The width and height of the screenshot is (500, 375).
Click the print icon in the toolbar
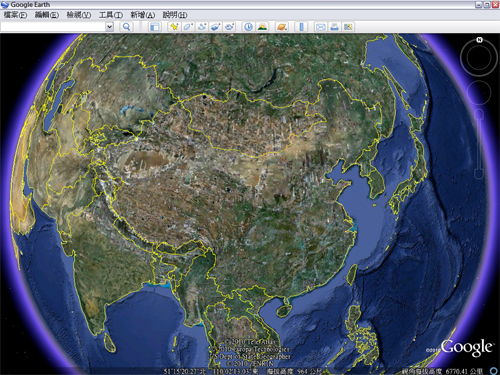click(334, 27)
